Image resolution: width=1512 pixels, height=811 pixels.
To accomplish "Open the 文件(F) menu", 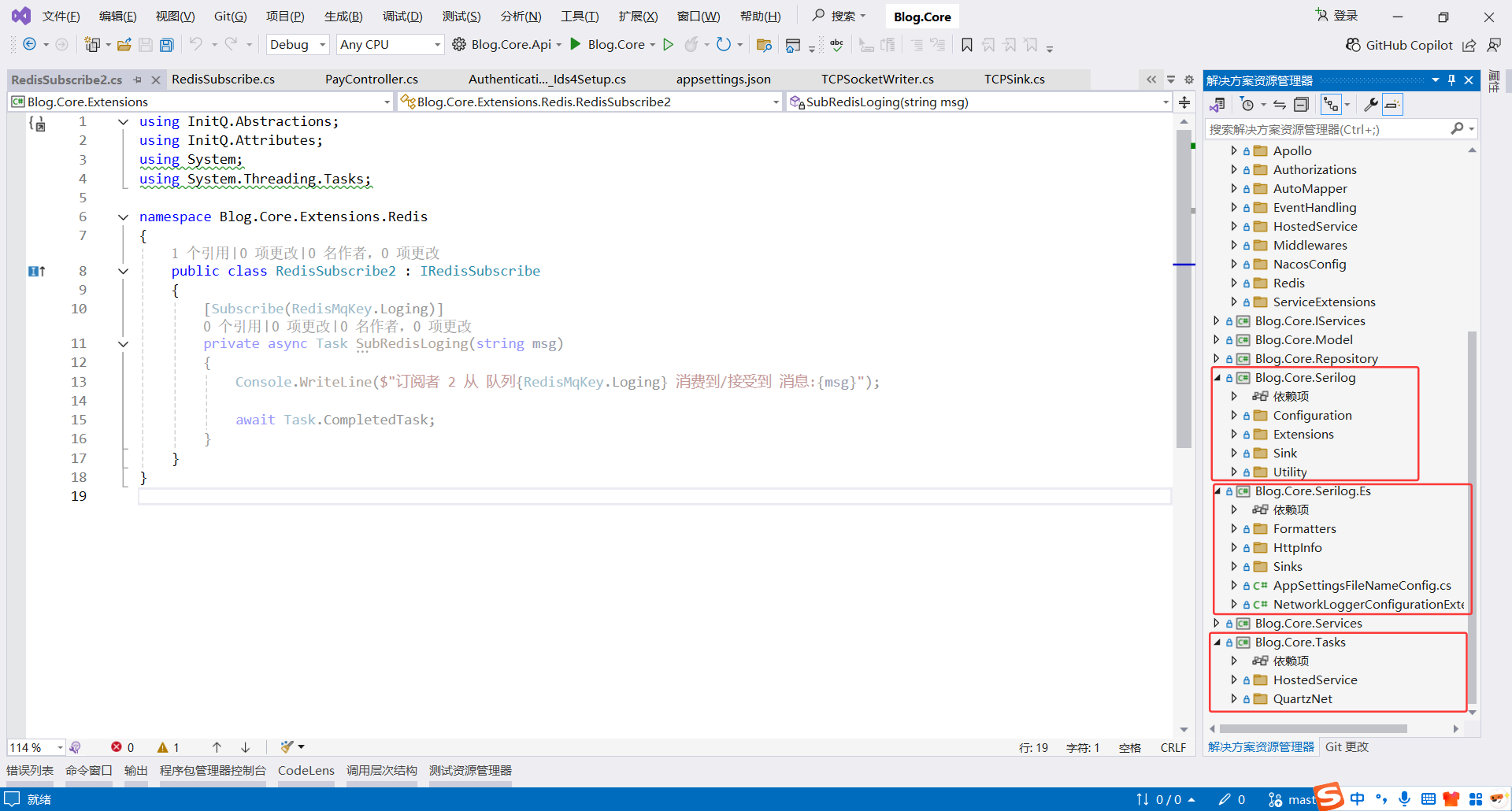I will pos(61,17).
